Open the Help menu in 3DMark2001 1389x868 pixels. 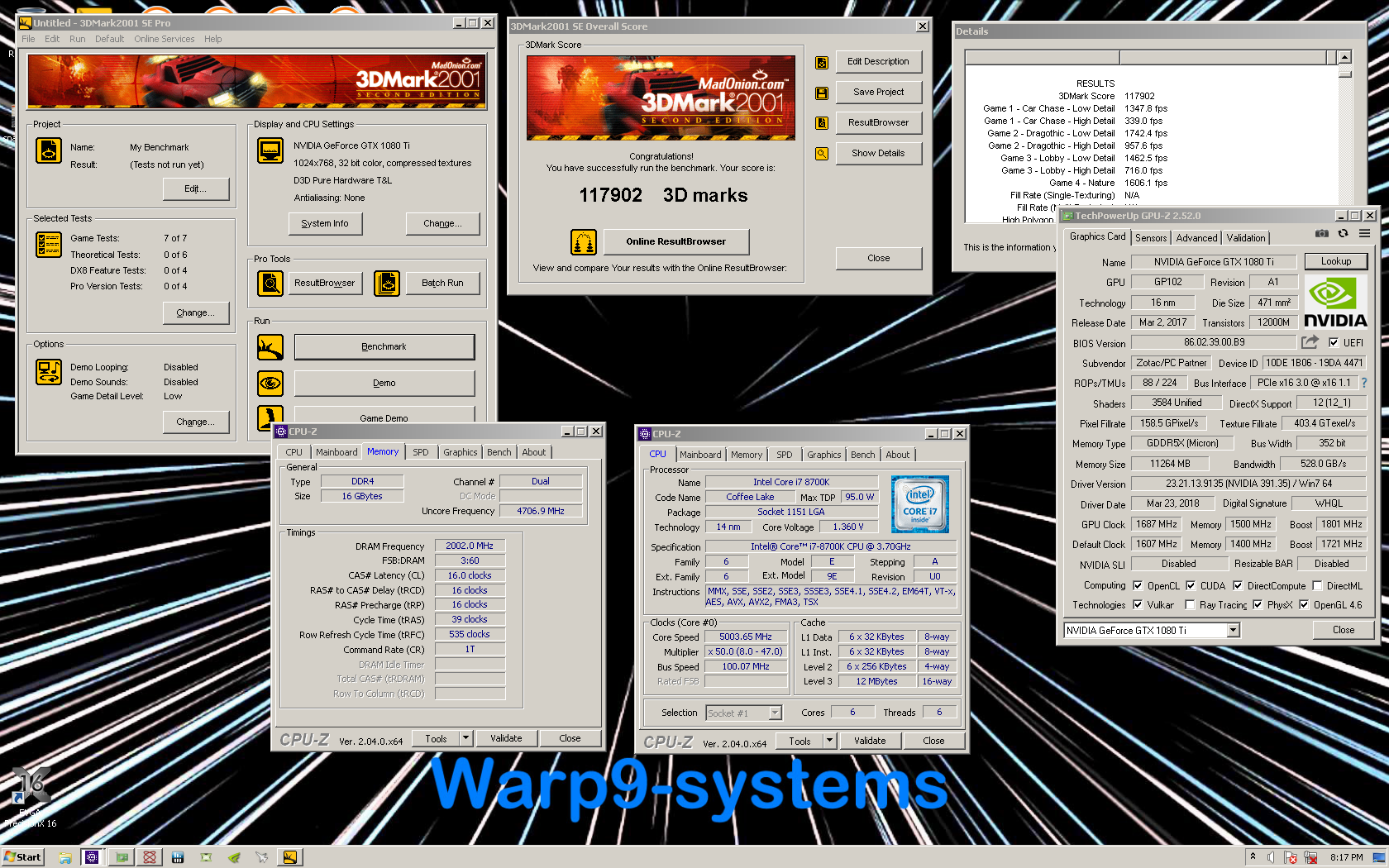[x=212, y=39]
